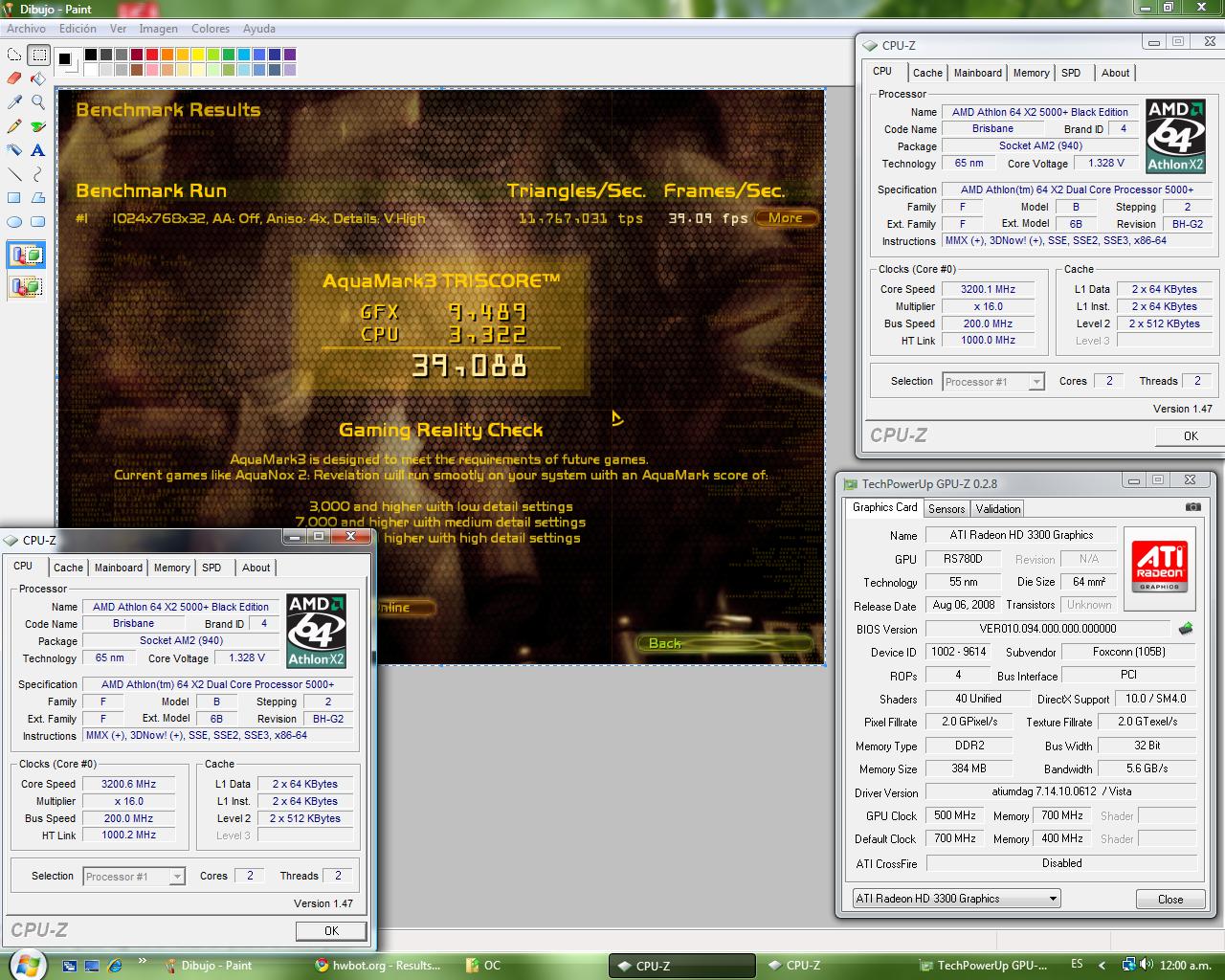
Task: Click the Internet Explorer quick launch icon
Action: click(116, 965)
